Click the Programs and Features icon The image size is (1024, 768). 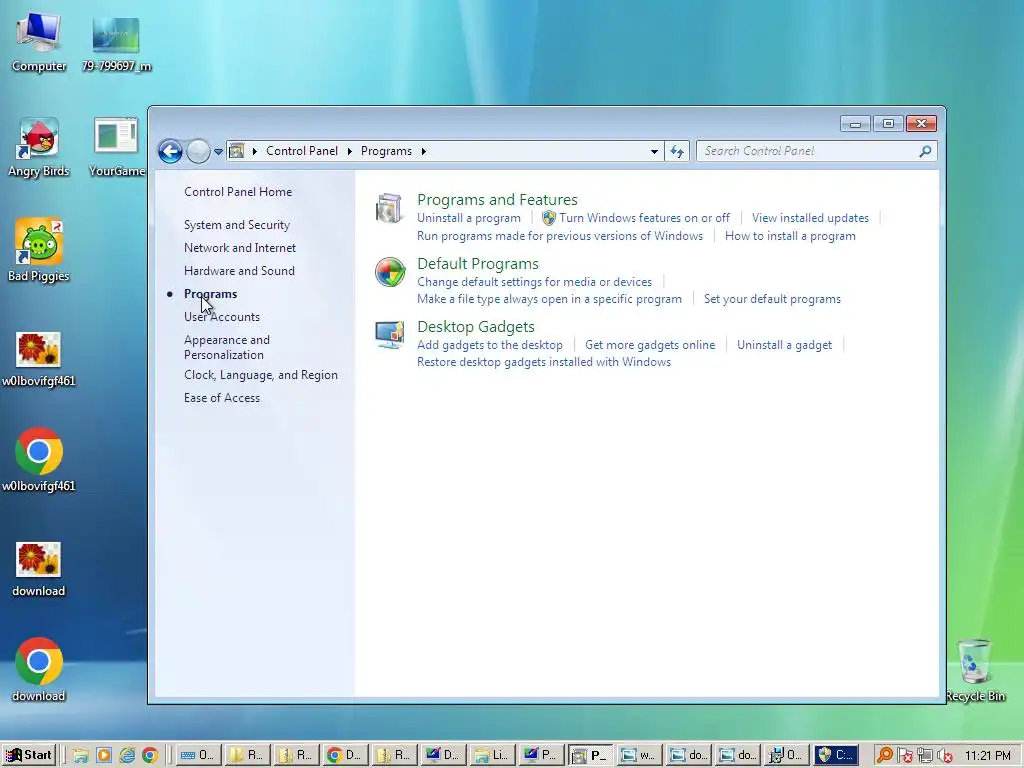389,208
